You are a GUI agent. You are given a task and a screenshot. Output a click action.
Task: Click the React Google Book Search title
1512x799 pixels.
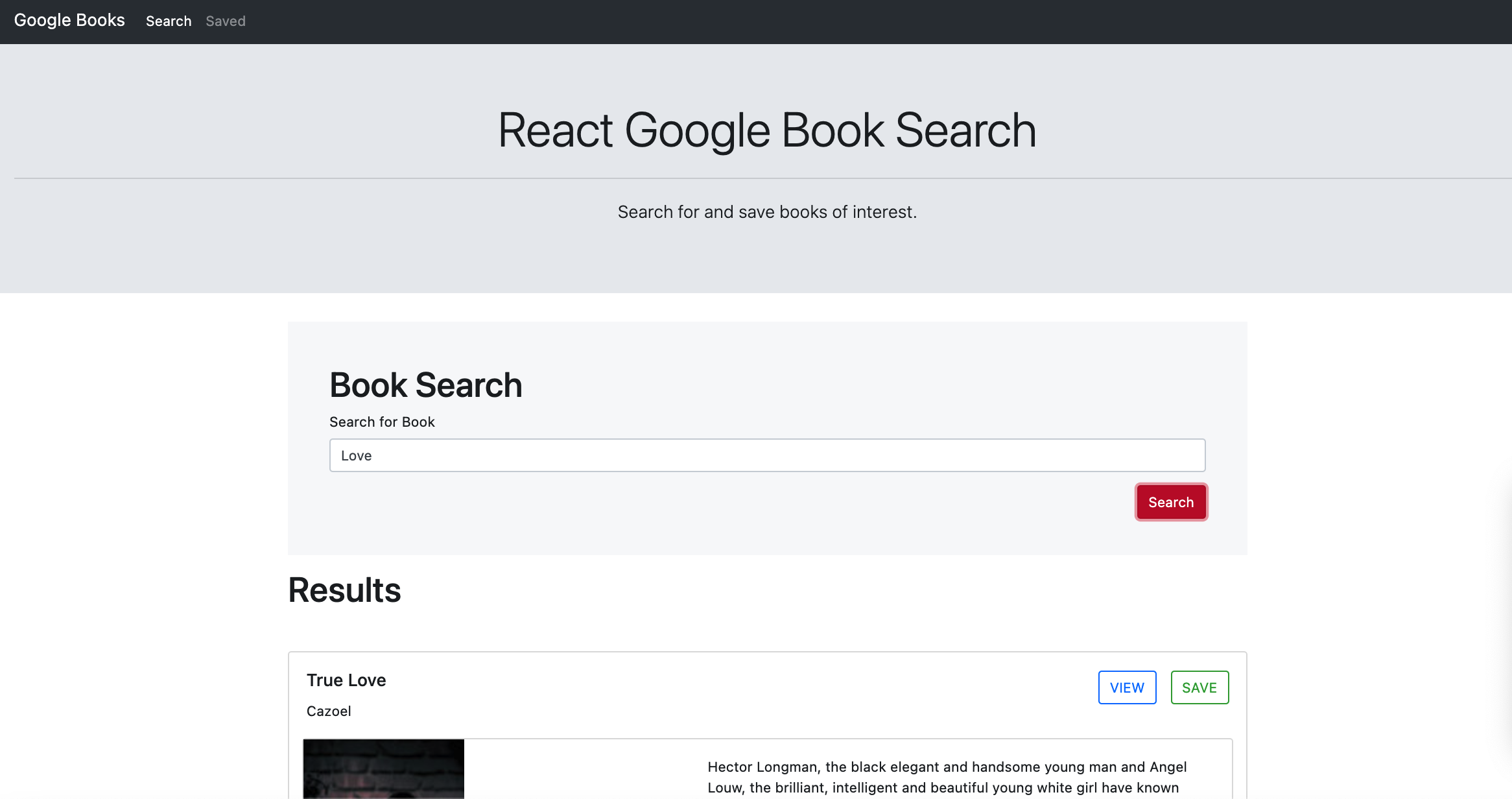click(x=767, y=130)
